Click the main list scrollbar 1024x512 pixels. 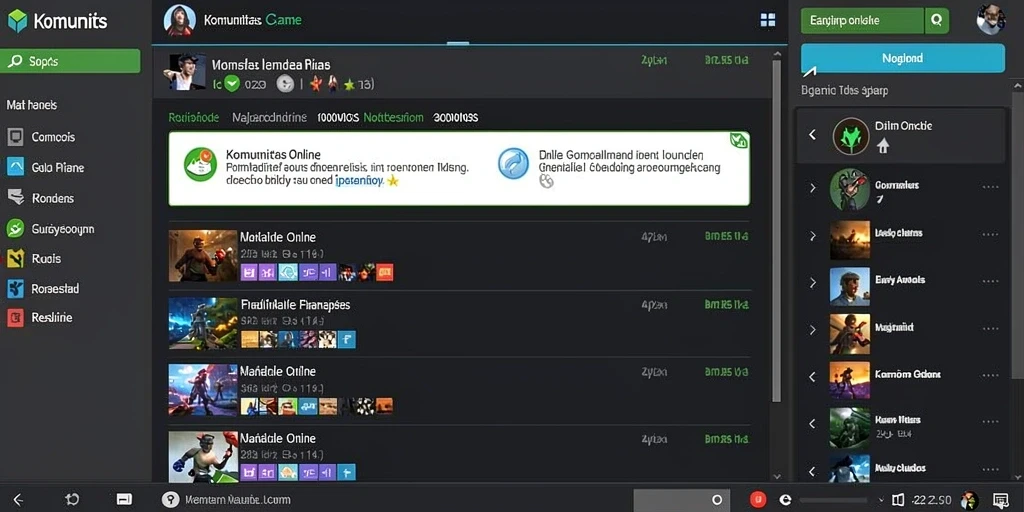[776, 231]
